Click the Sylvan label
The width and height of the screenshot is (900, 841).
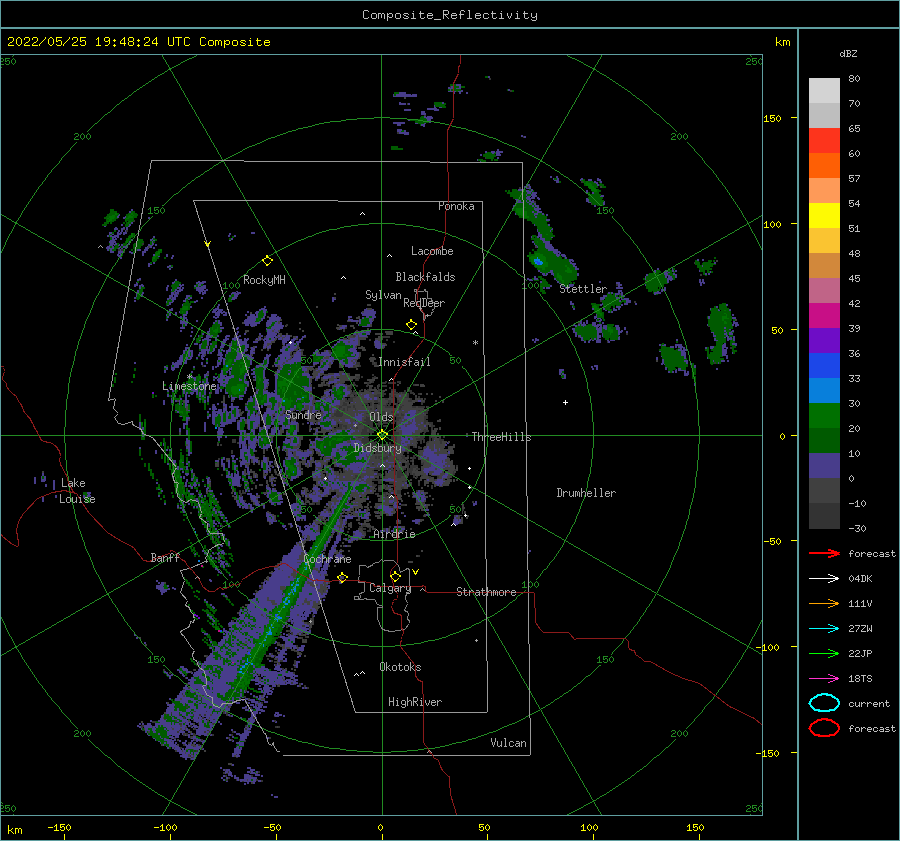pyautogui.click(x=383, y=295)
